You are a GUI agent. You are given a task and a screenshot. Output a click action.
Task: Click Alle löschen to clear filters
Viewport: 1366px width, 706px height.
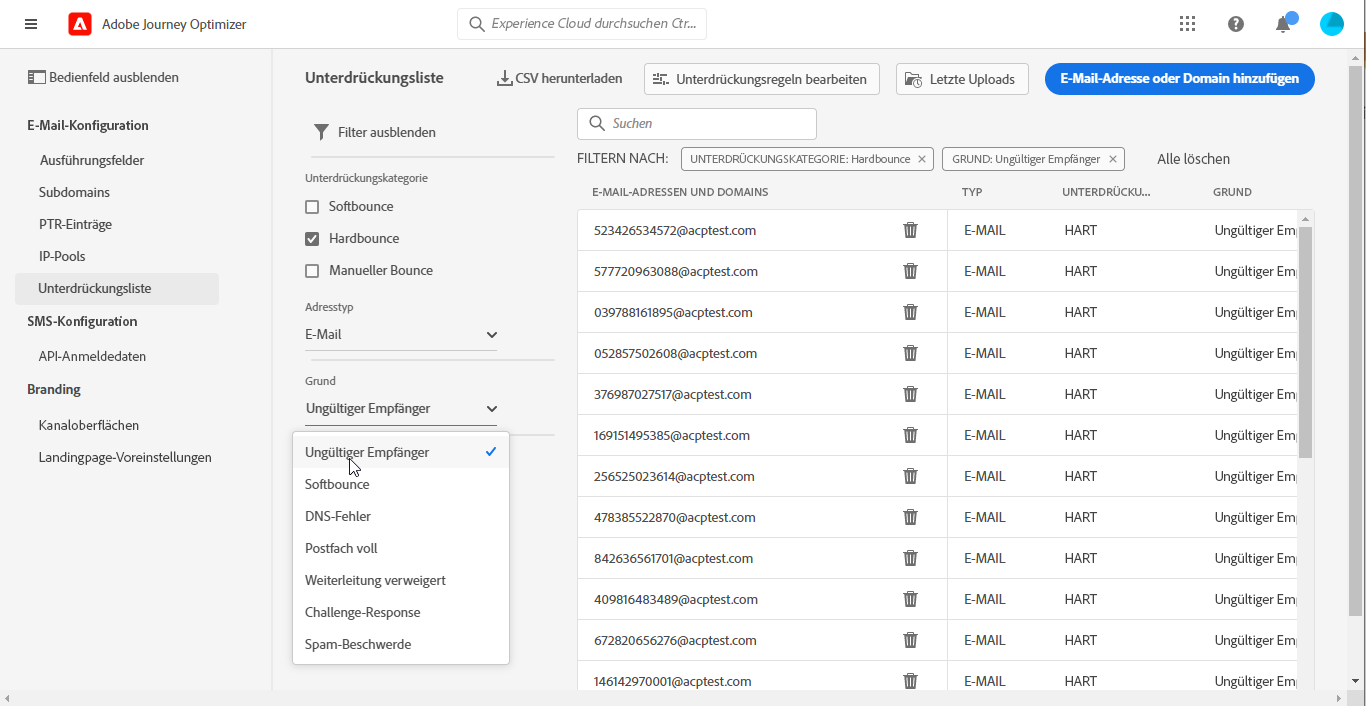(1193, 159)
